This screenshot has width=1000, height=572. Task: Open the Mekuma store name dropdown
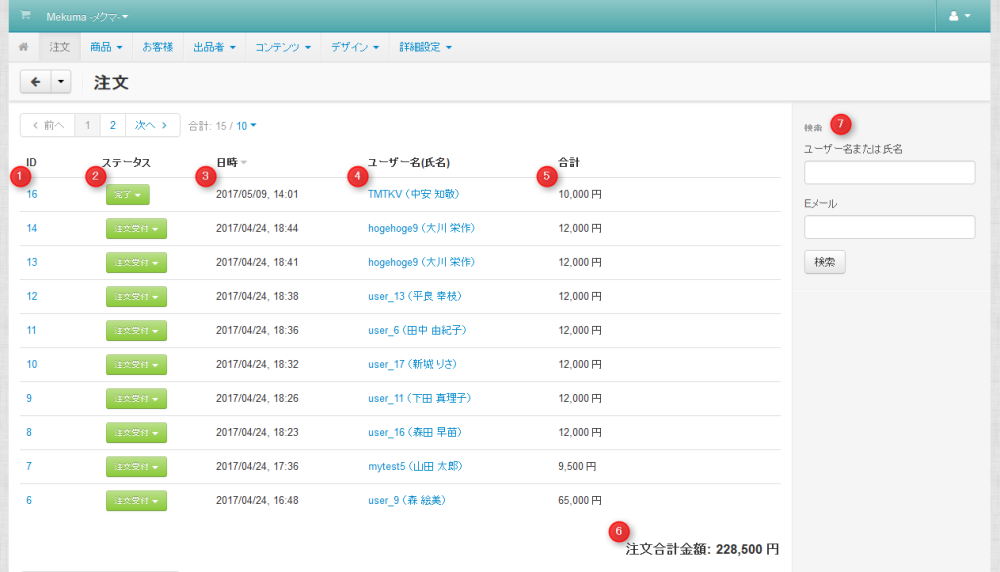87,17
